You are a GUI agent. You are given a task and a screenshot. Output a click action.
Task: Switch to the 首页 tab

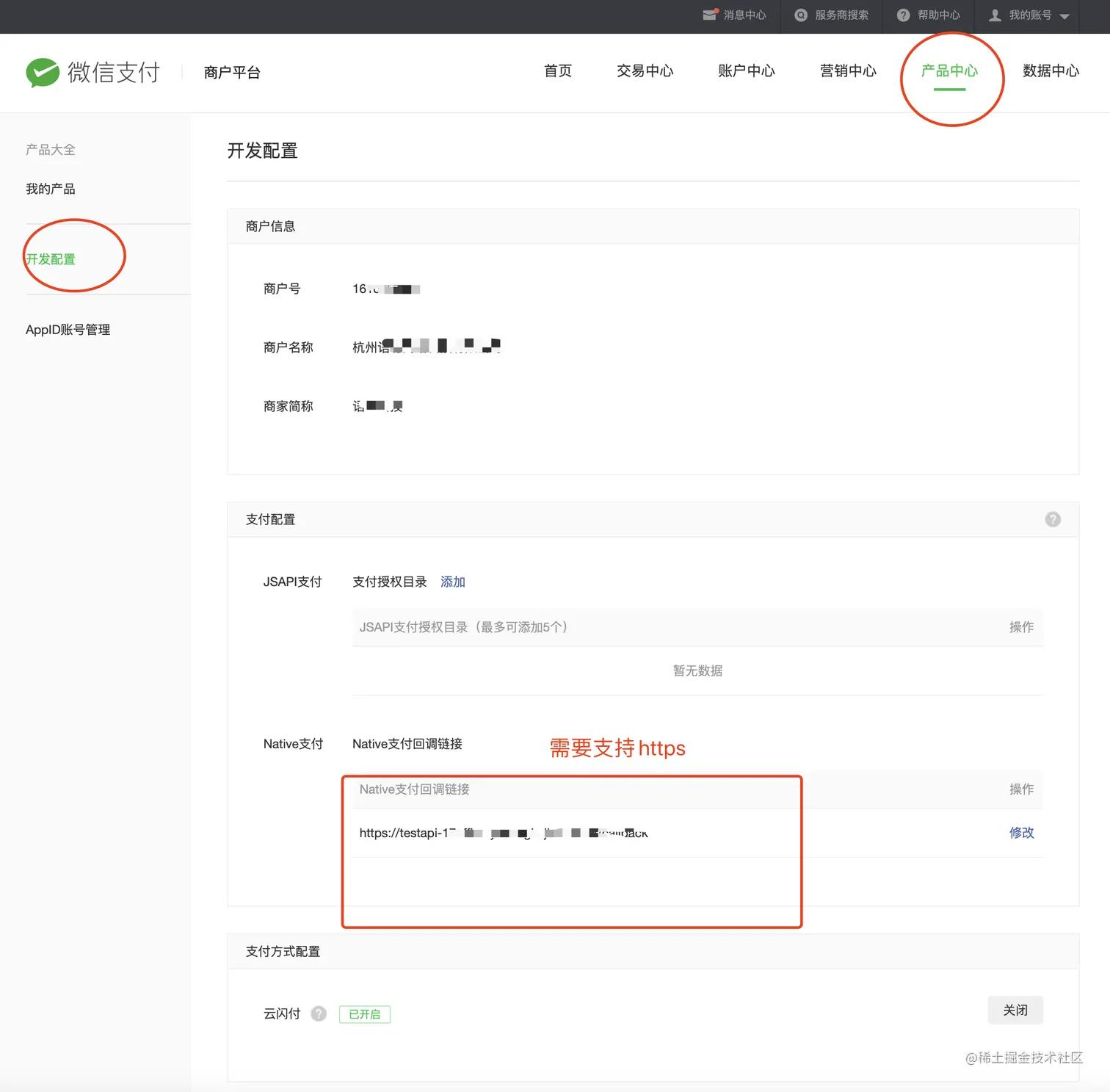[556, 71]
